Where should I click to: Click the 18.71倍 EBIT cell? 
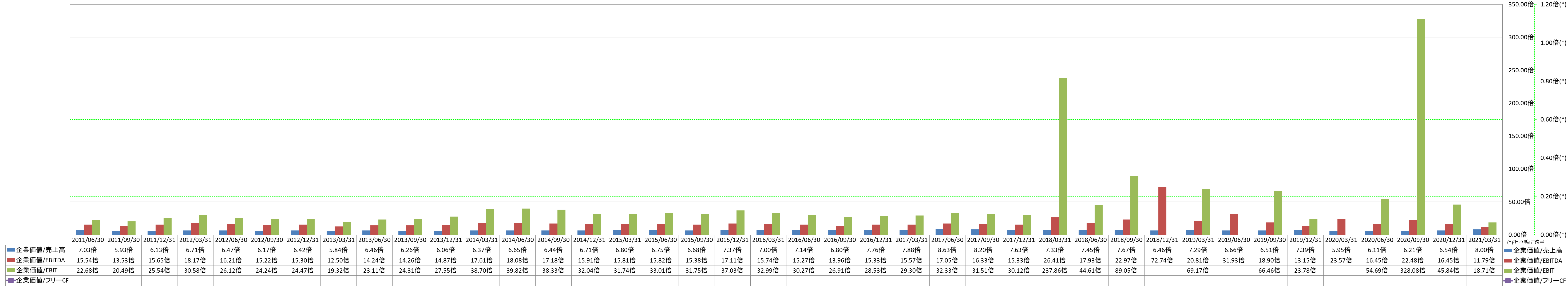[1484, 271]
